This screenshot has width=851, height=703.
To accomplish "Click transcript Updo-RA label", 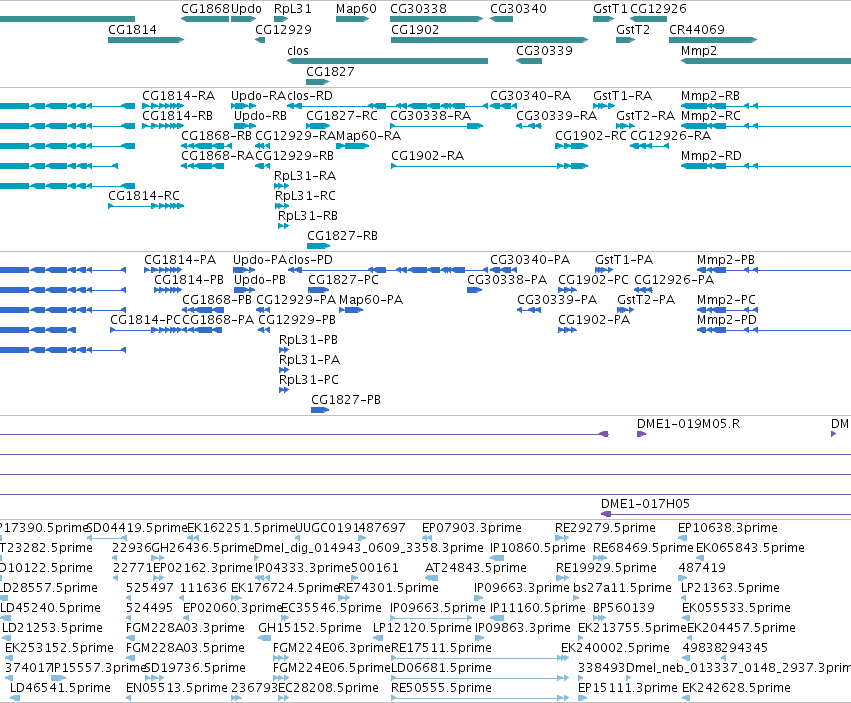I will pyautogui.click(x=258, y=96).
